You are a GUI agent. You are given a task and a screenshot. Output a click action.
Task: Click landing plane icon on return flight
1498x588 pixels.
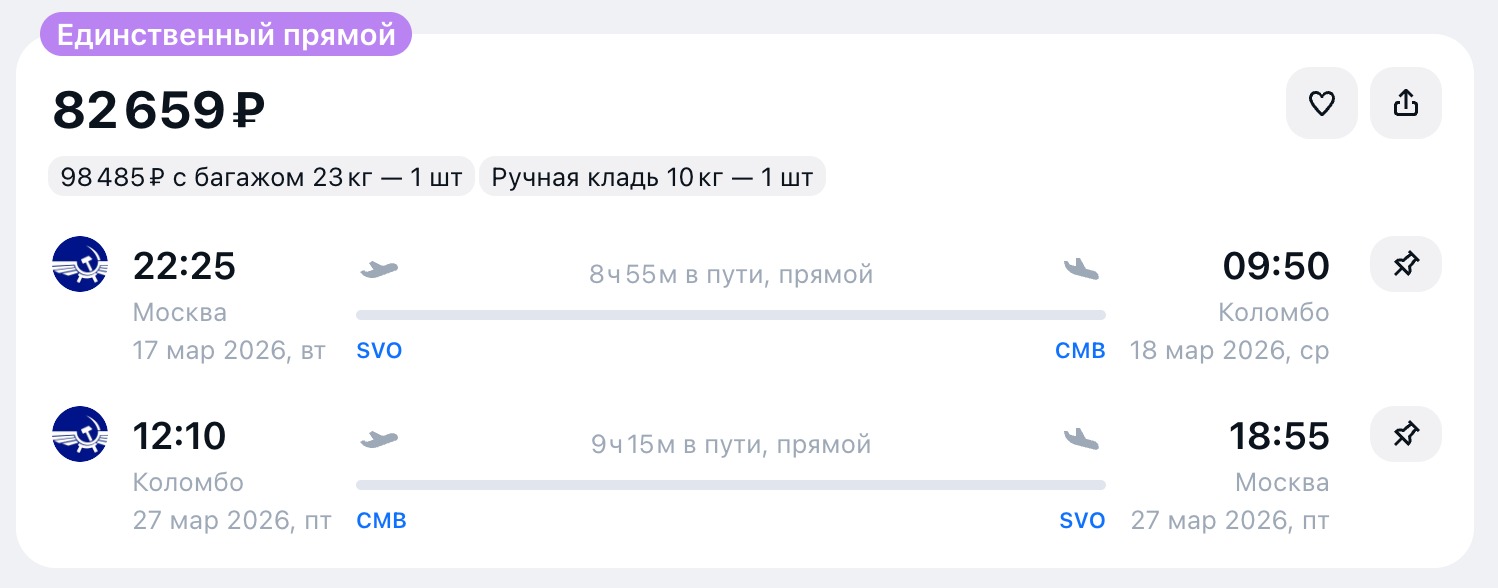(x=1081, y=438)
